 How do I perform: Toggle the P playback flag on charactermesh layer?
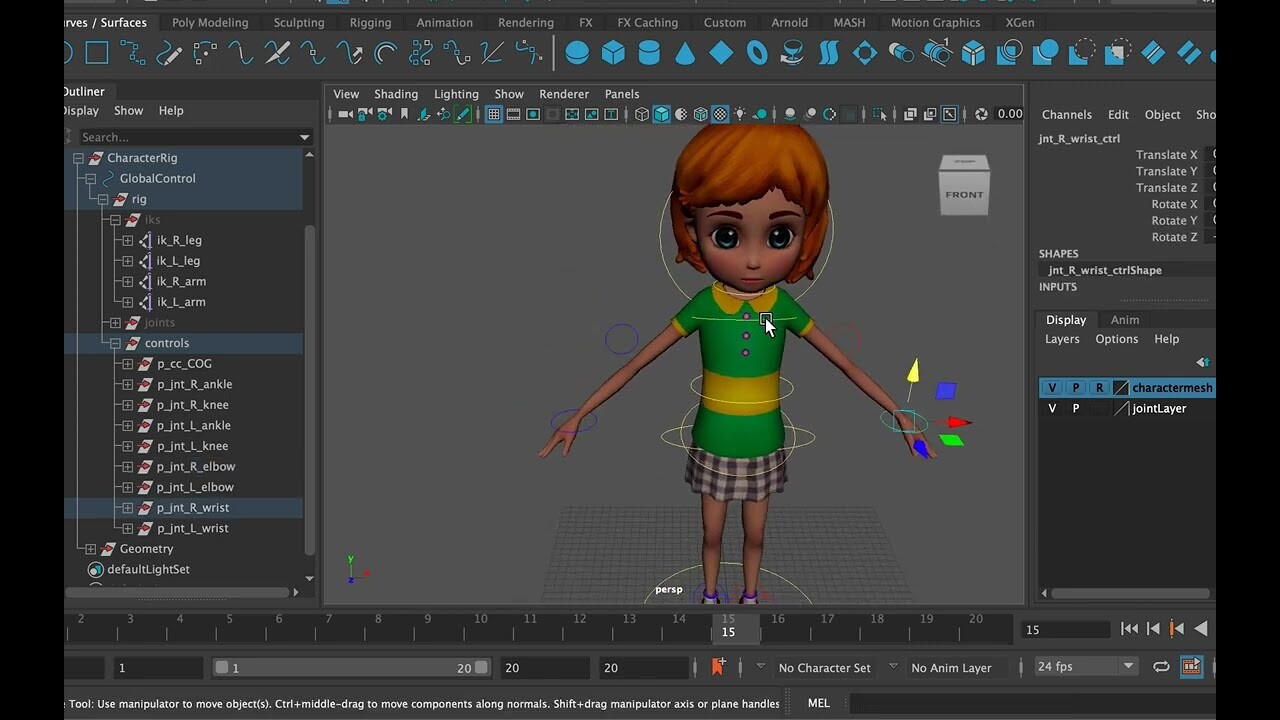point(1076,387)
